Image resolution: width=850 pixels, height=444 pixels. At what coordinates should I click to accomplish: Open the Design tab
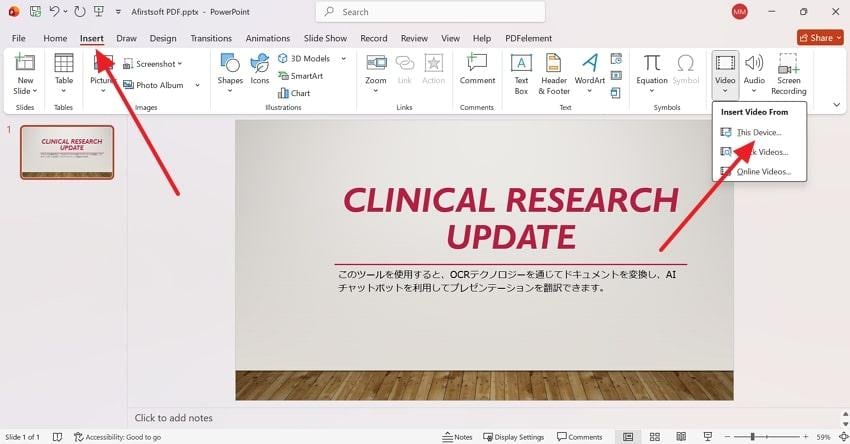(x=163, y=38)
